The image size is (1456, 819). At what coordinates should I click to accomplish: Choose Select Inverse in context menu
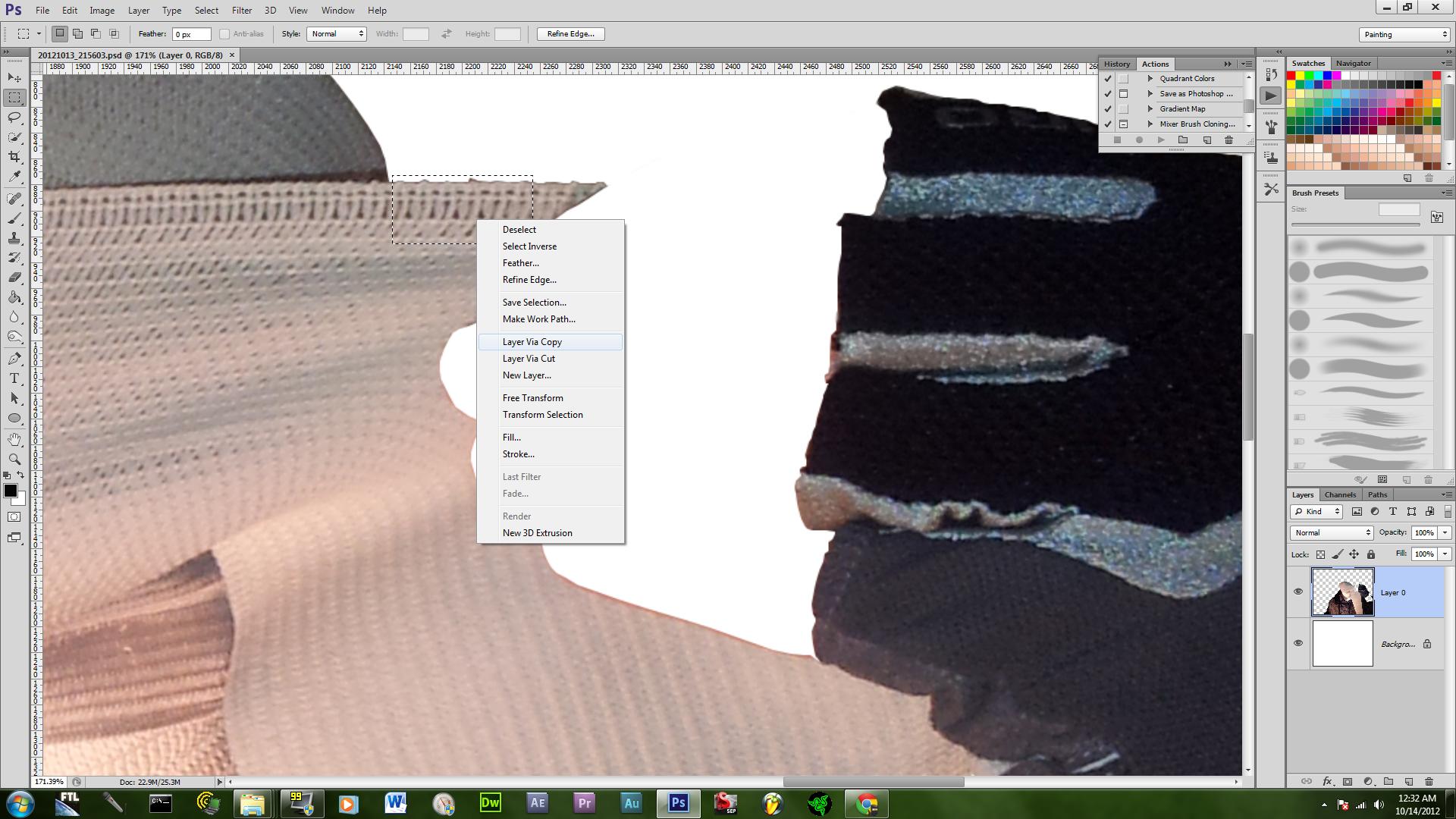551,246
